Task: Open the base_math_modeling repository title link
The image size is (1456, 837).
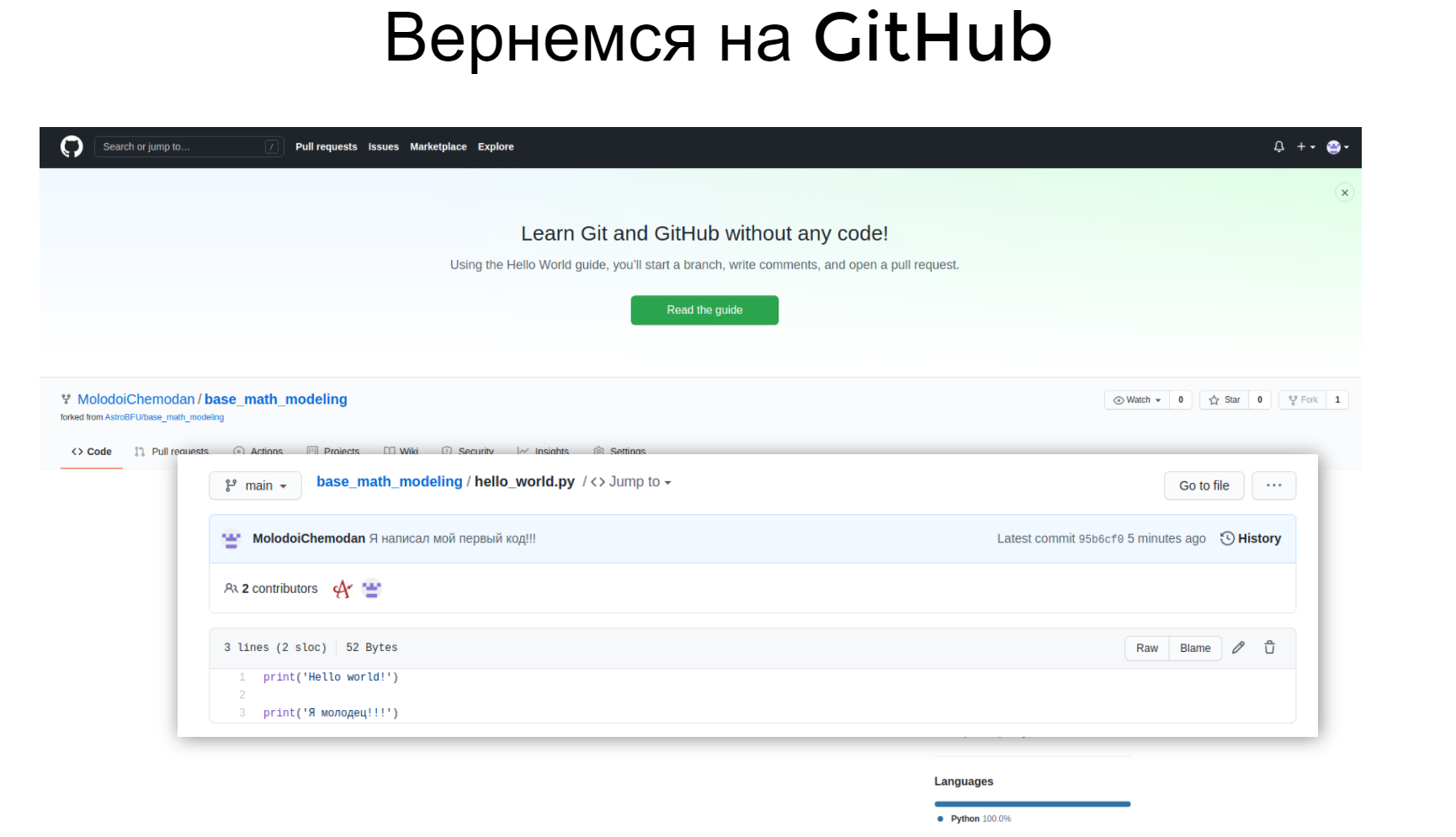Action: point(275,399)
